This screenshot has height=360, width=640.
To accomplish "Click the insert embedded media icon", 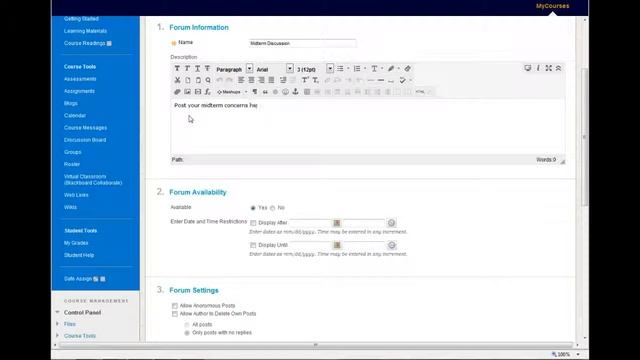I will click(x=198, y=92).
